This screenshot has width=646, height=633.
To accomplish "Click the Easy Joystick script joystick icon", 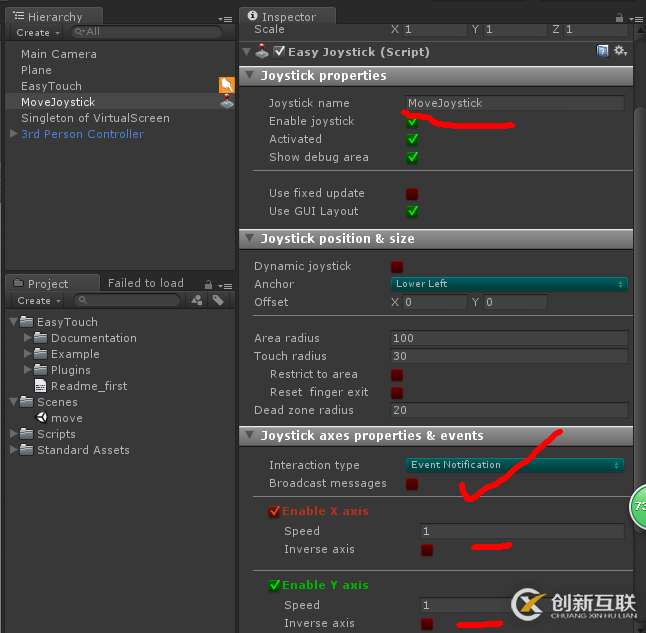I will tap(262, 52).
